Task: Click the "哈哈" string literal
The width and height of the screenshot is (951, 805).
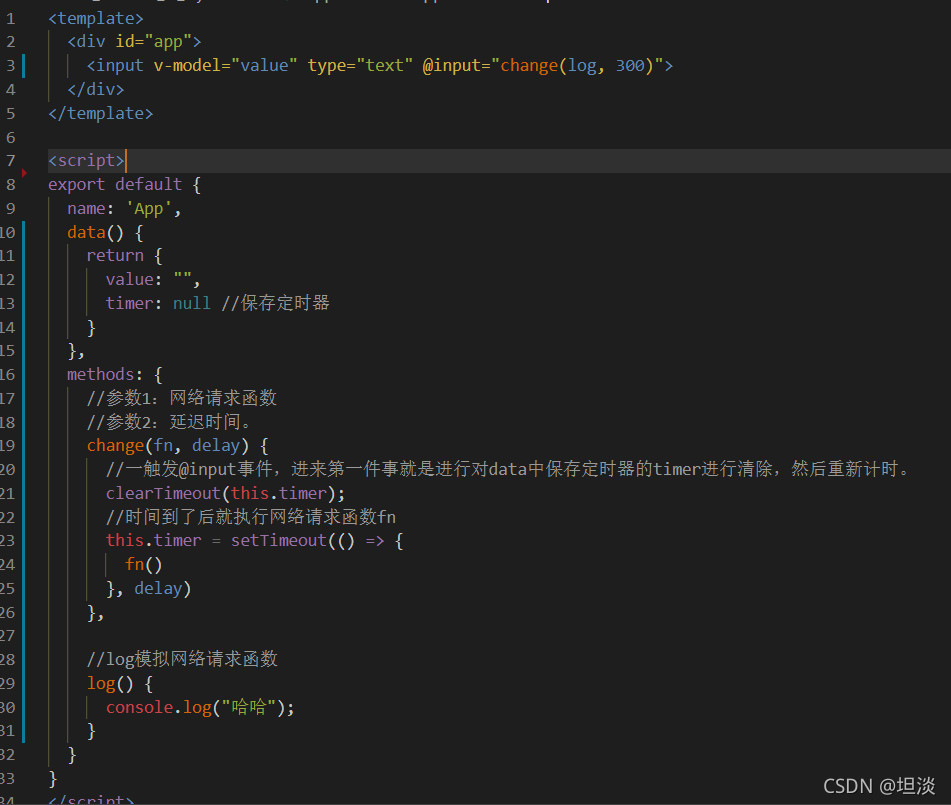Action: 249,707
